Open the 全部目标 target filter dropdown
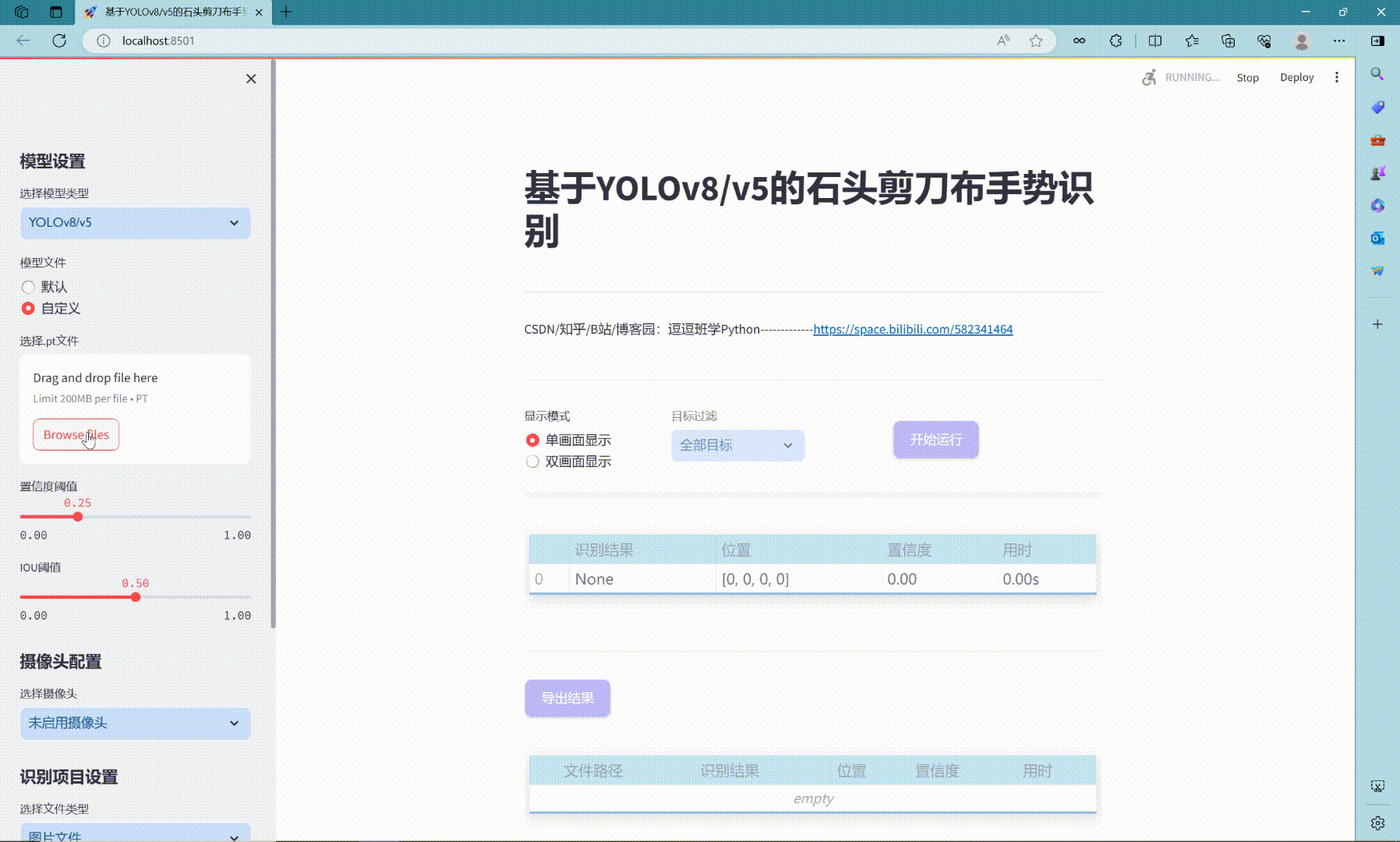Image resolution: width=1400 pixels, height=842 pixels. click(737, 445)
